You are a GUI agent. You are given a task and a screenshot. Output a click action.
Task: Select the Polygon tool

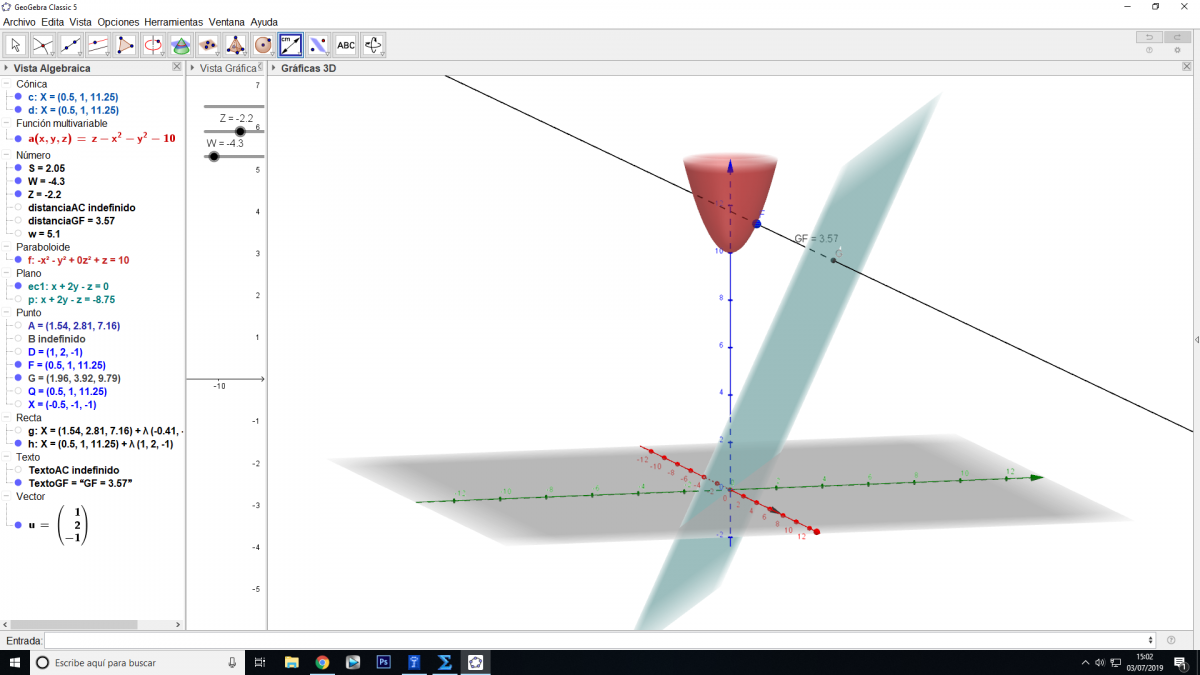pyautogui.click(x=126, y=44)
